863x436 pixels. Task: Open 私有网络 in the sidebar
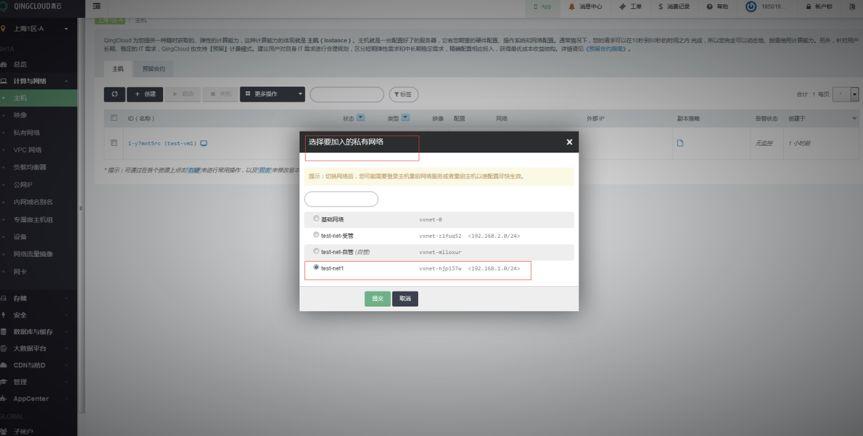point(29,132)
